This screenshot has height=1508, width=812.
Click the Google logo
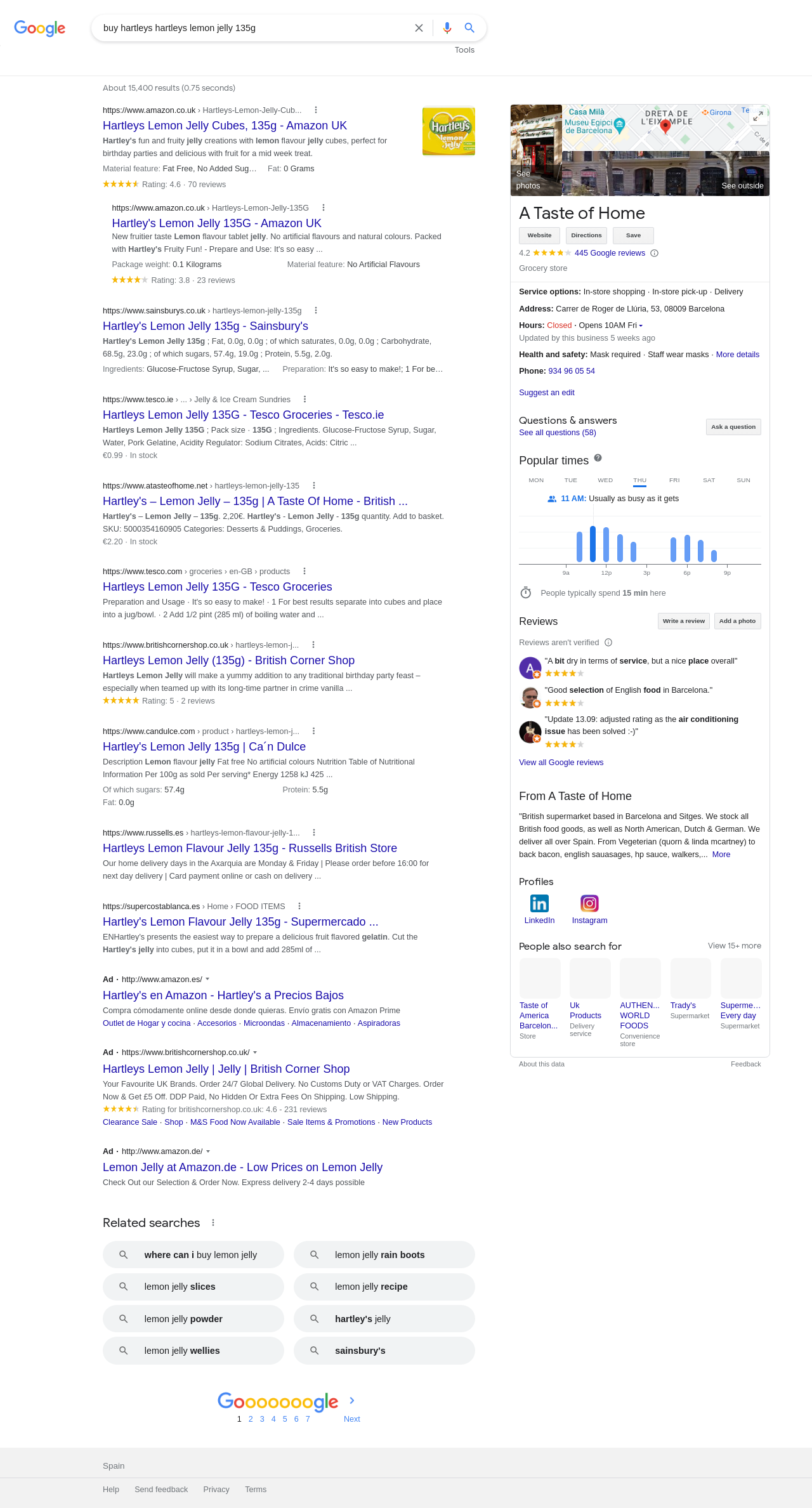tap(39, 29)
